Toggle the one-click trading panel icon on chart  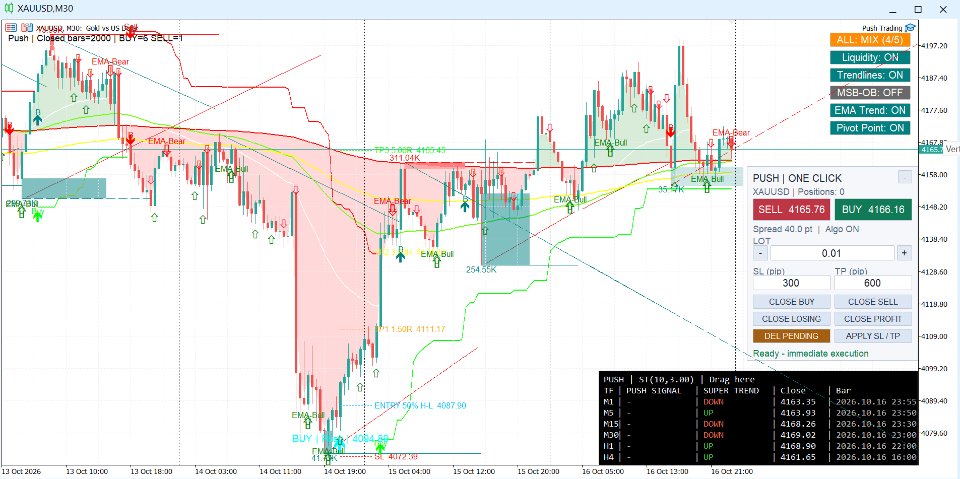point(11,27)
